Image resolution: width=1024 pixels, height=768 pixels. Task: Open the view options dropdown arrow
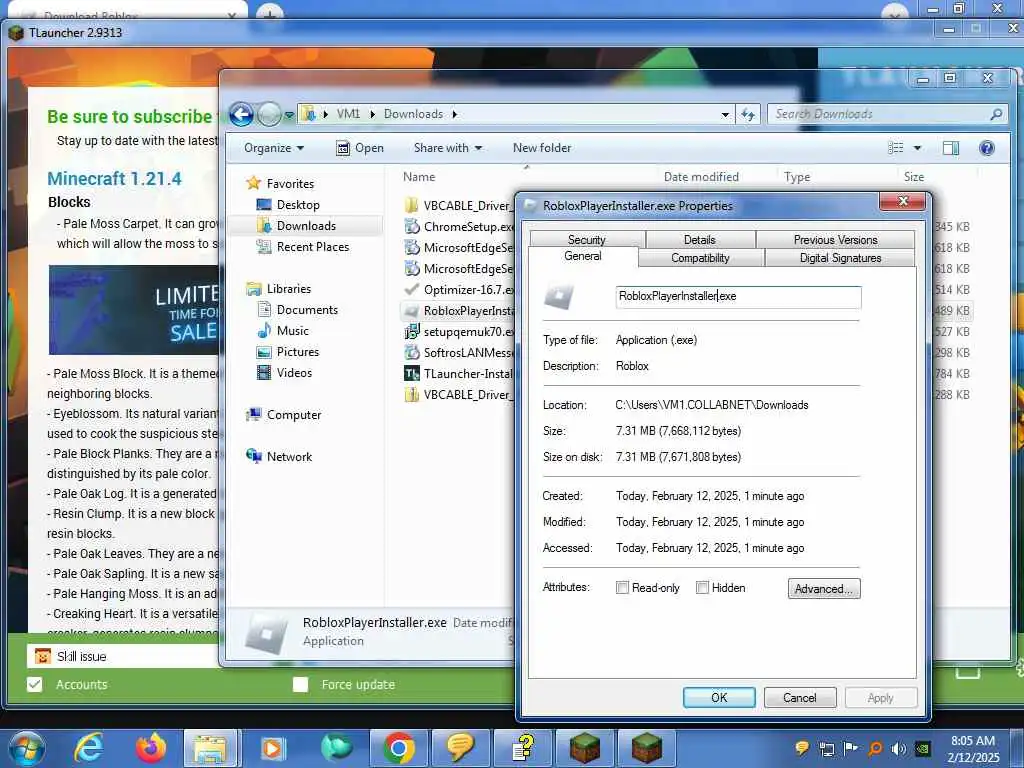(917, 148)
